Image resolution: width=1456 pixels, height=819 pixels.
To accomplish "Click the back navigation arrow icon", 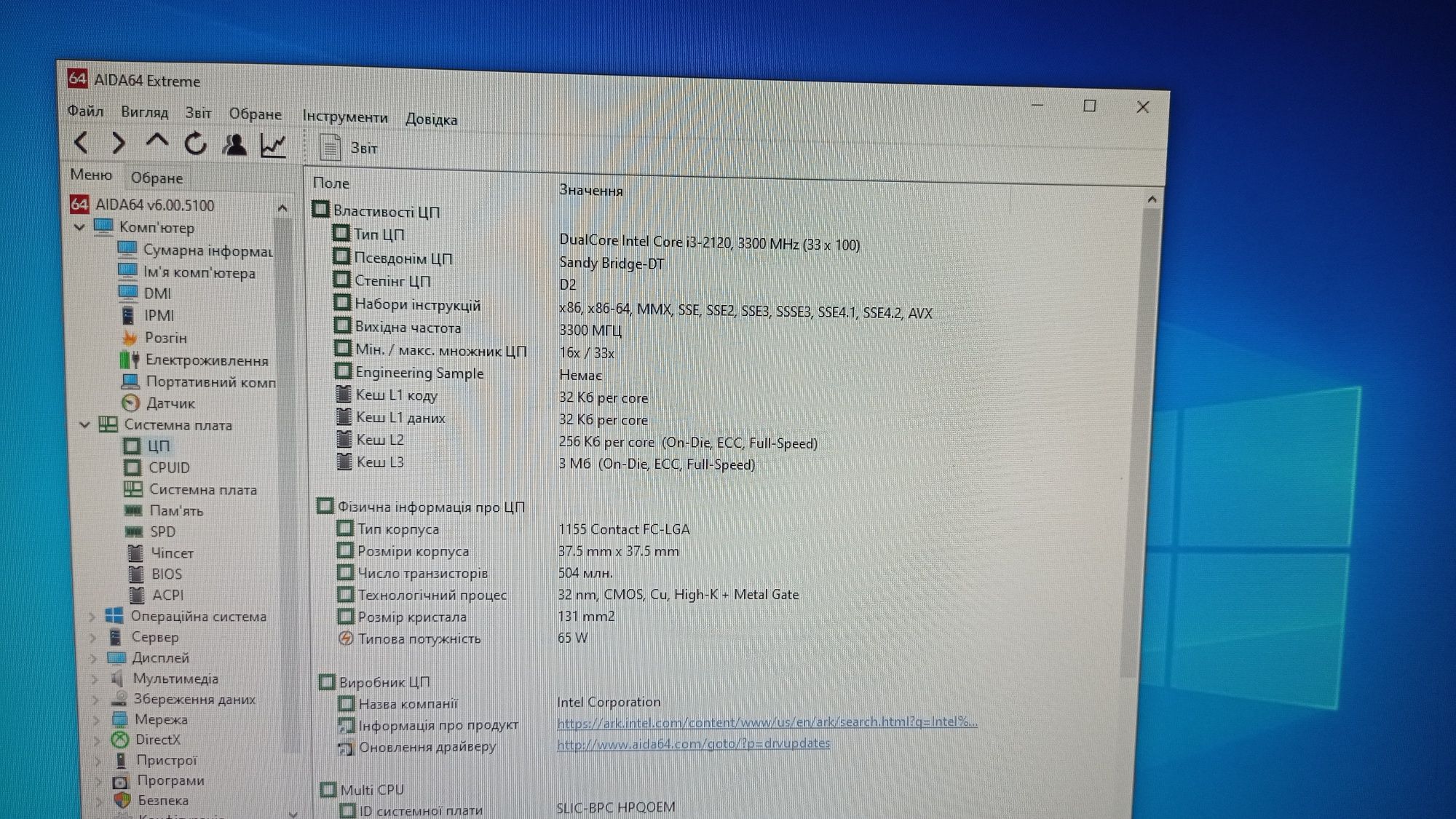I will pos(81,144).
